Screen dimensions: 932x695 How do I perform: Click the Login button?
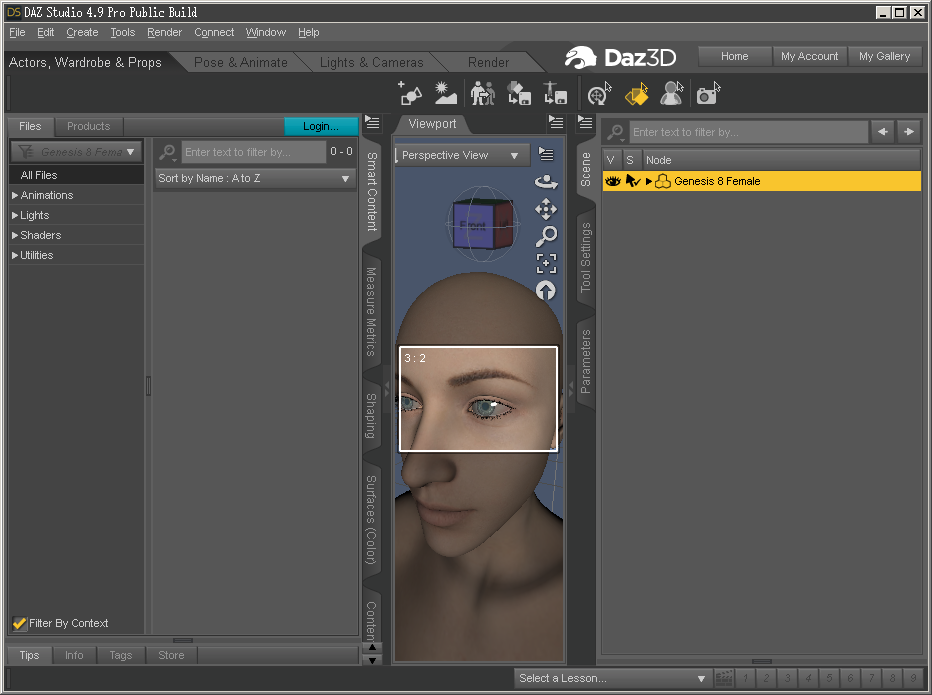pos(321,126)
